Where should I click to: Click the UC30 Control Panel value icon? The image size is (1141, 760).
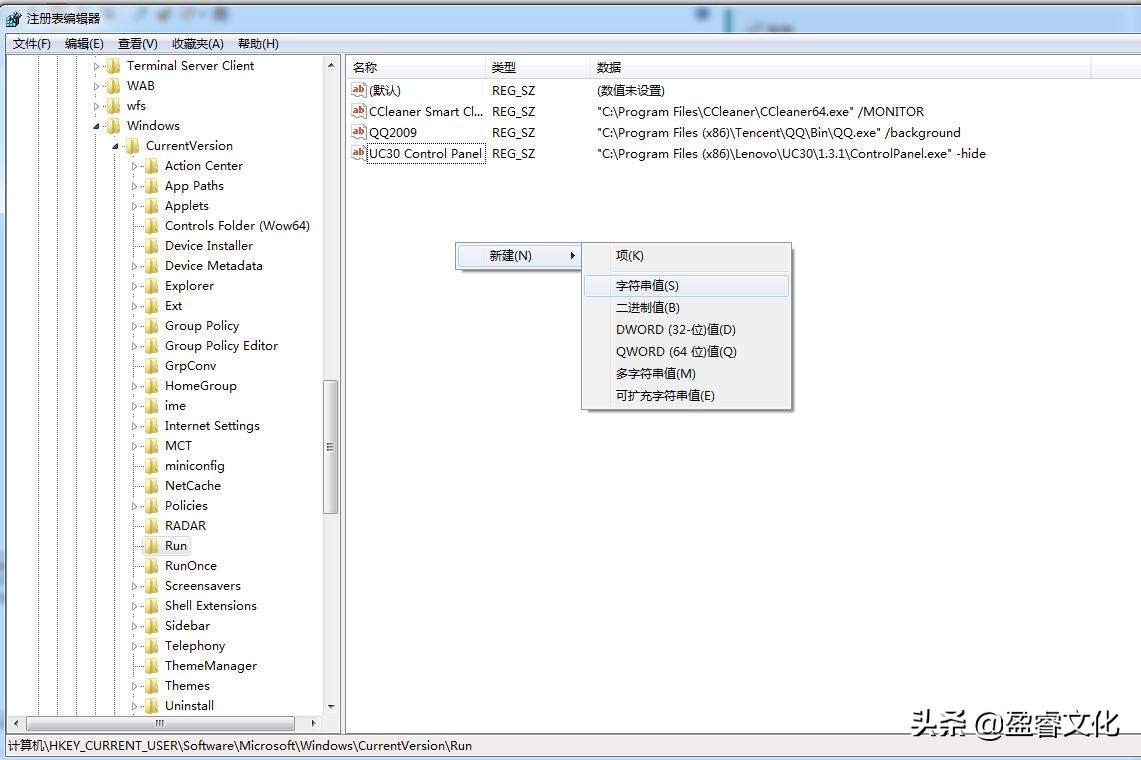[358, 153]
